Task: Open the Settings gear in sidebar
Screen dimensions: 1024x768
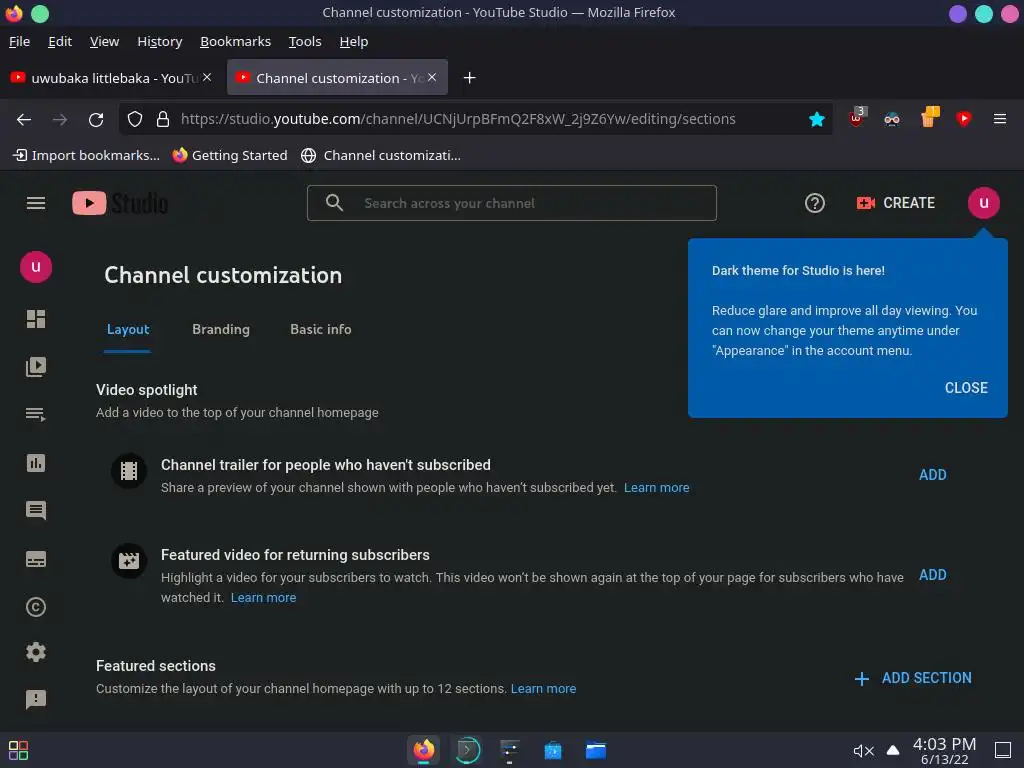Action: [x=36, y=652]
